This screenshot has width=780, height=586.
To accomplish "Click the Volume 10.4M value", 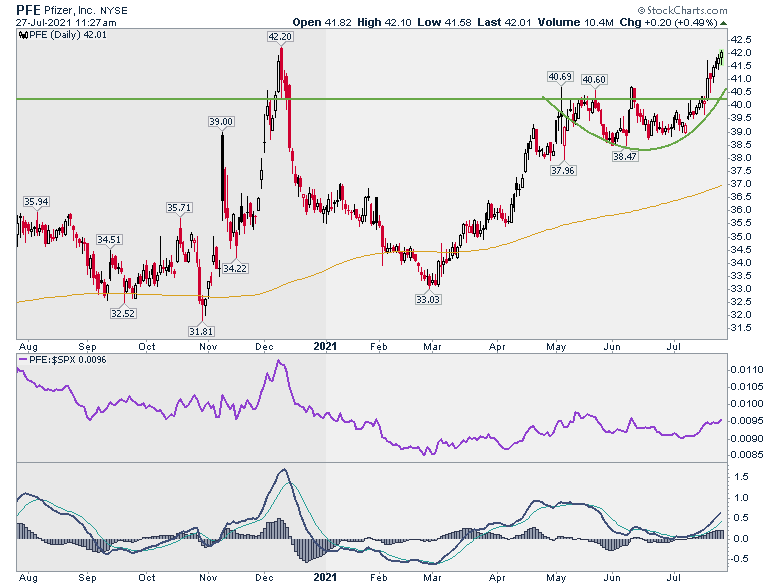I will pyautogui.click(x=575, y=22).
